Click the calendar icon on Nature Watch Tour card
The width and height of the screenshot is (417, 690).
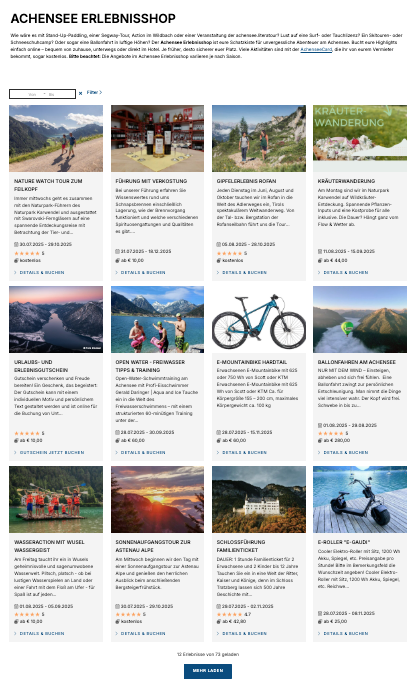[16, 244]
